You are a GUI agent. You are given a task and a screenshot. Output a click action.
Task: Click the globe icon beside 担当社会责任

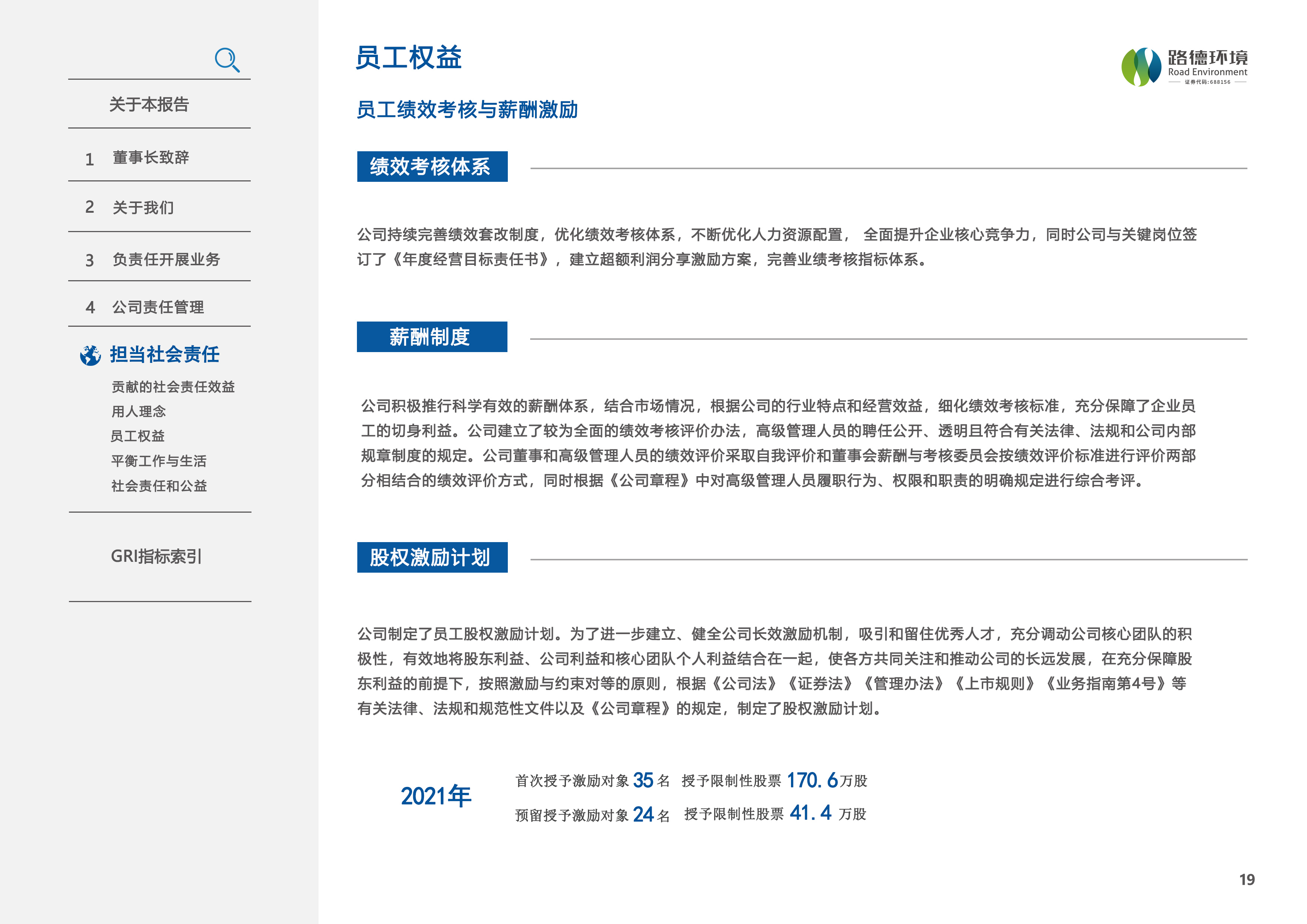91,355
